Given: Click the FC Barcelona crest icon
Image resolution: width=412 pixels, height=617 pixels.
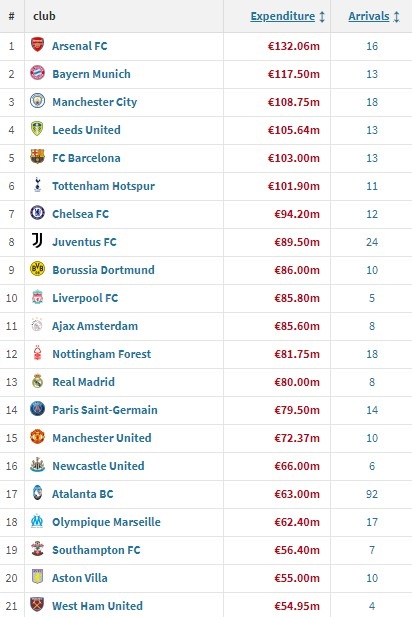Looking at the screenshot, I should [37, 157].
